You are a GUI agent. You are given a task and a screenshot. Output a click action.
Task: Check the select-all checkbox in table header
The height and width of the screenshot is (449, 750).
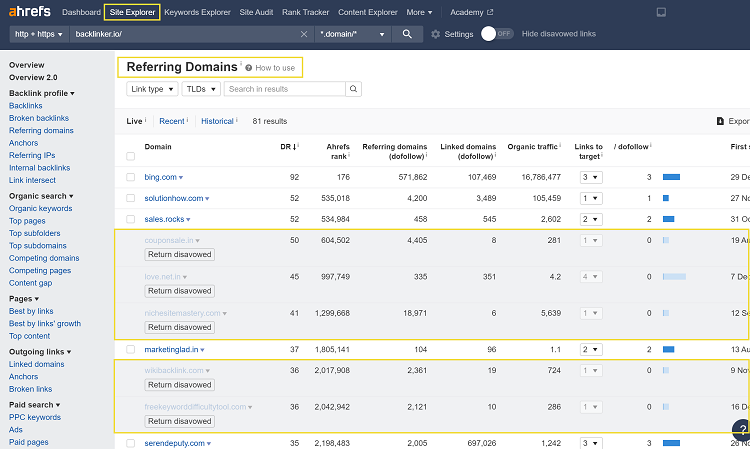tap(131, 156)
